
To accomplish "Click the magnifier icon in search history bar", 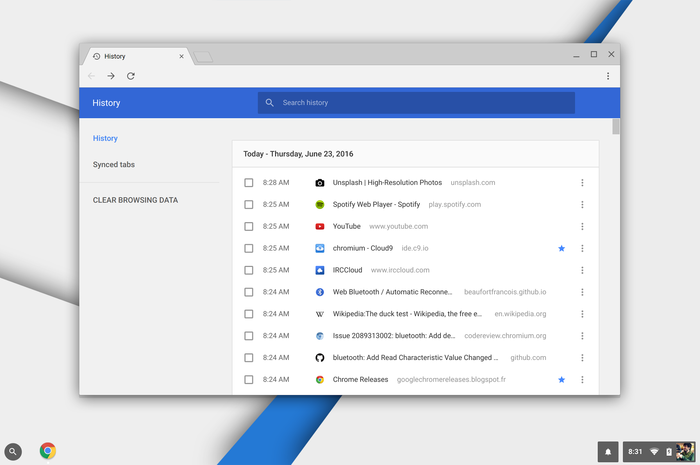I will pyautogui.click(x=269, y=103).
